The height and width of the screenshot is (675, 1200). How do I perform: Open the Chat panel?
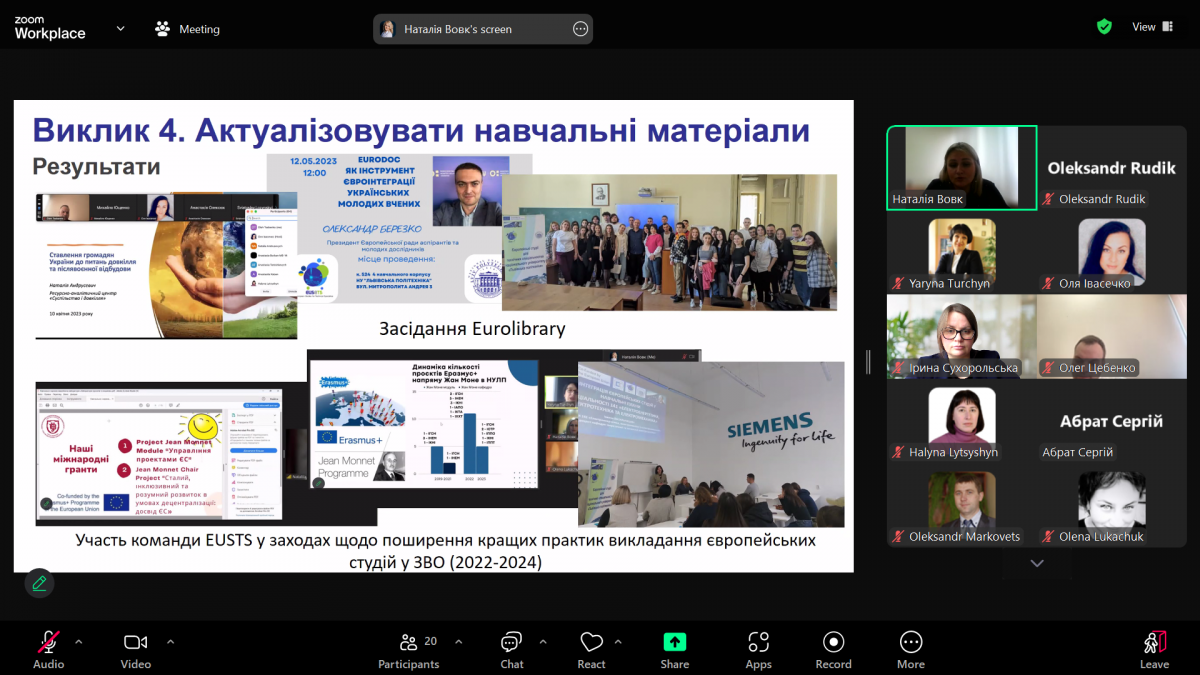click(511, 643)
